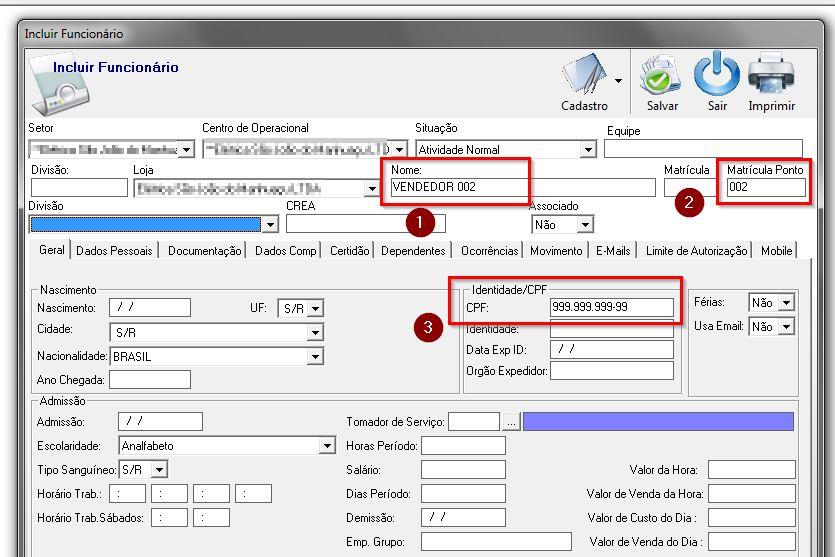The height and width of the screenshot is (557, 835).
Task: Open the Dados Pessoais tab
Action: point(114,251)
